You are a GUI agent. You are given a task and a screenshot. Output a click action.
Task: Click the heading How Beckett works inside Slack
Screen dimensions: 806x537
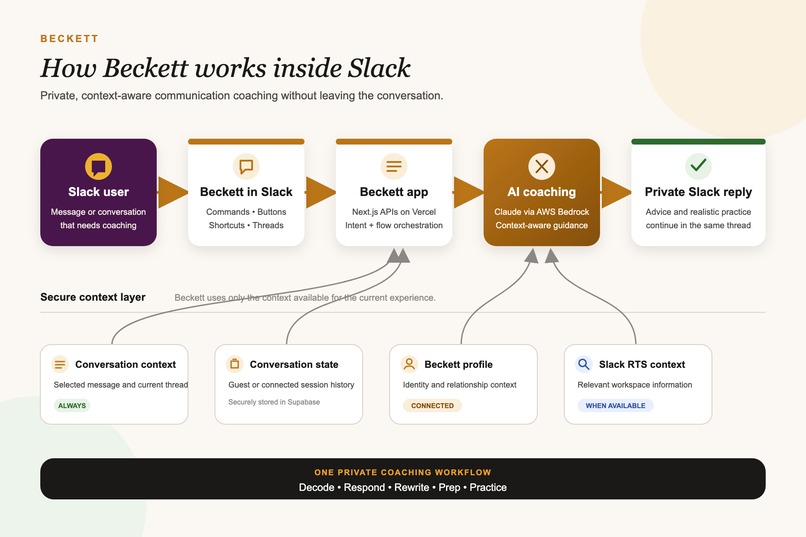tap(225, 68)
